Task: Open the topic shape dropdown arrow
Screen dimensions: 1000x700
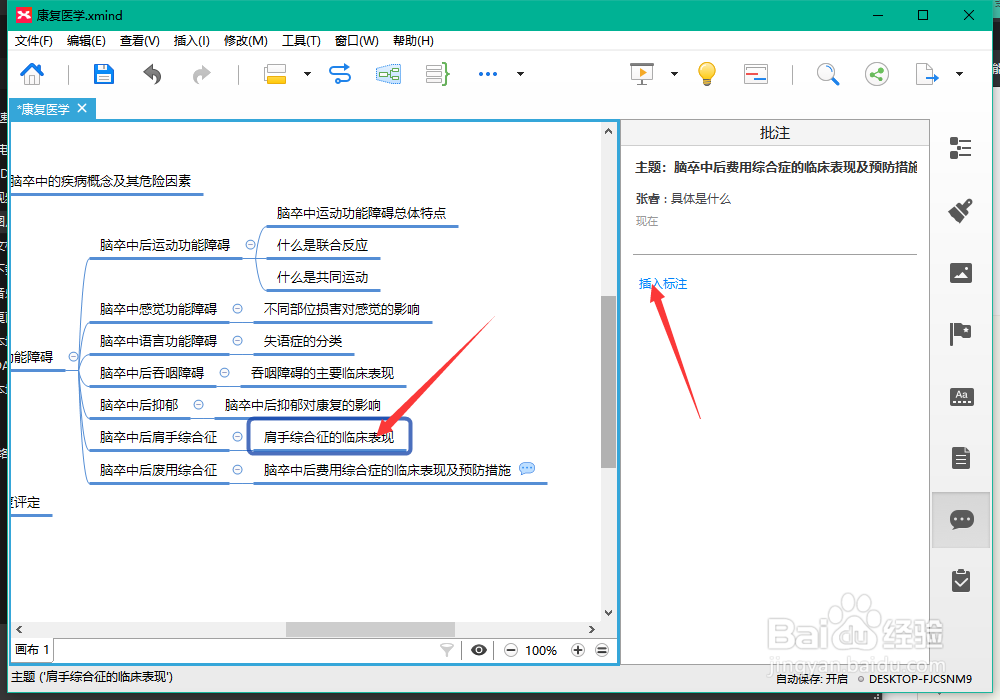Action: coord(307,74)
